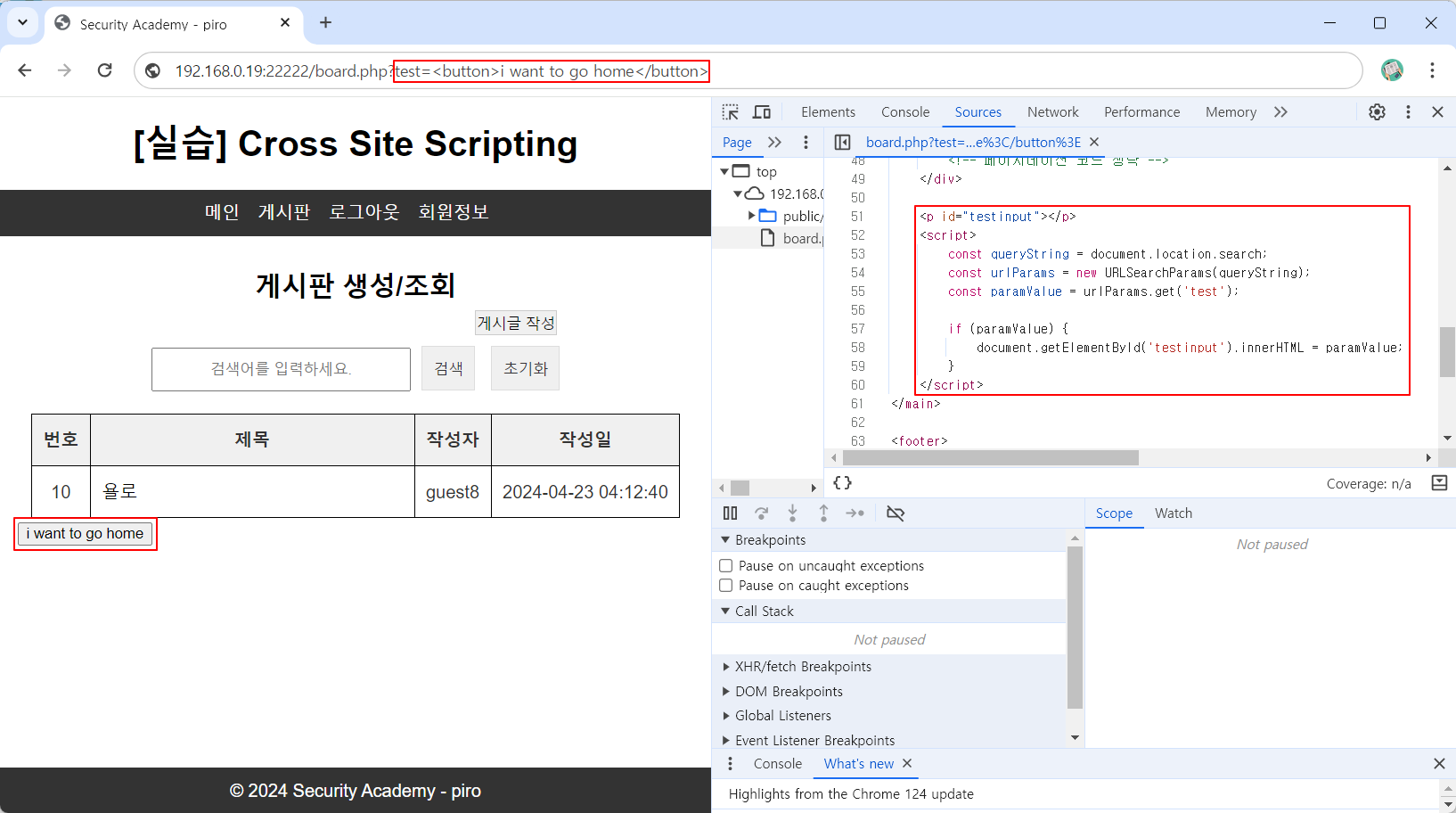Click the Step debugger button
The height and width of the screenshot is (813, 1456).
pos(855,513)
